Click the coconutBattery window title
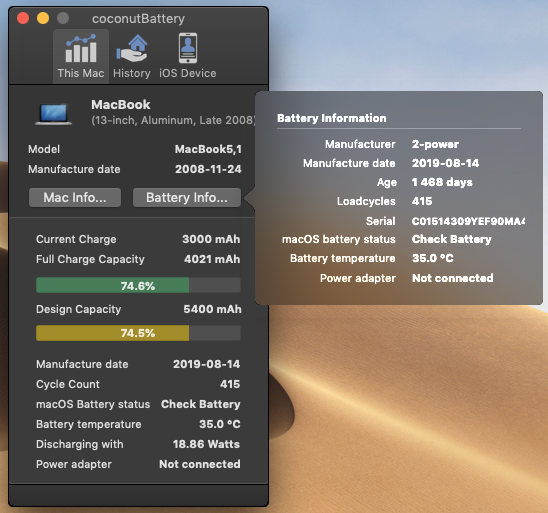Image resolution: width=548 pixels, height=513 pixels. 138,19
